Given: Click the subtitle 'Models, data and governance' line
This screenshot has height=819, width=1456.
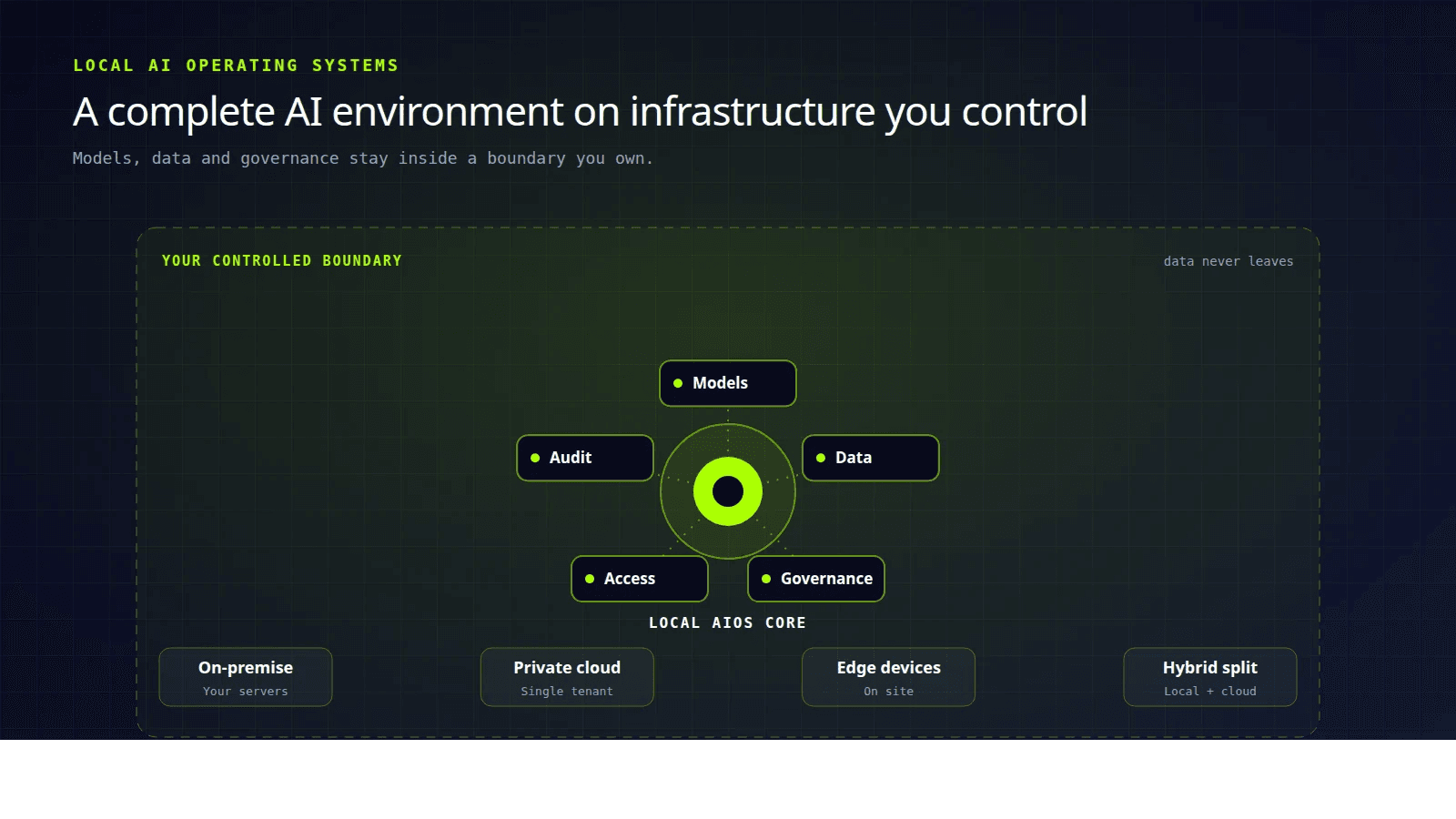Looking at the screenshot, I should [x=363, y=158].
